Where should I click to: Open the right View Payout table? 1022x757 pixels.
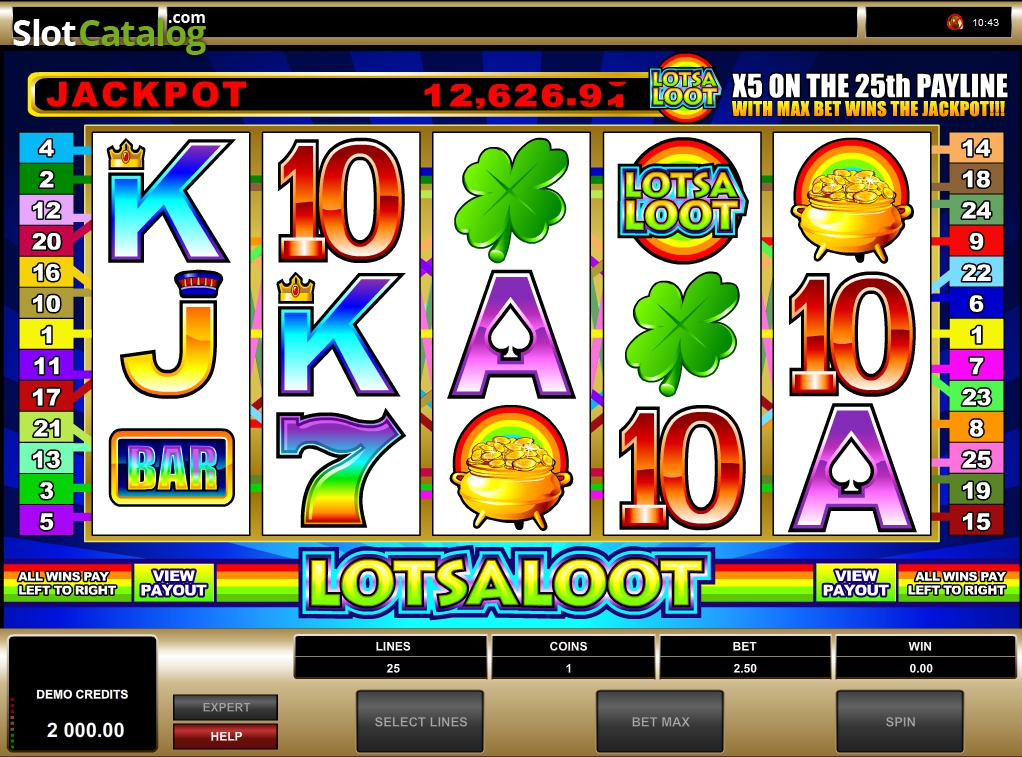click(x=856, y=583)
